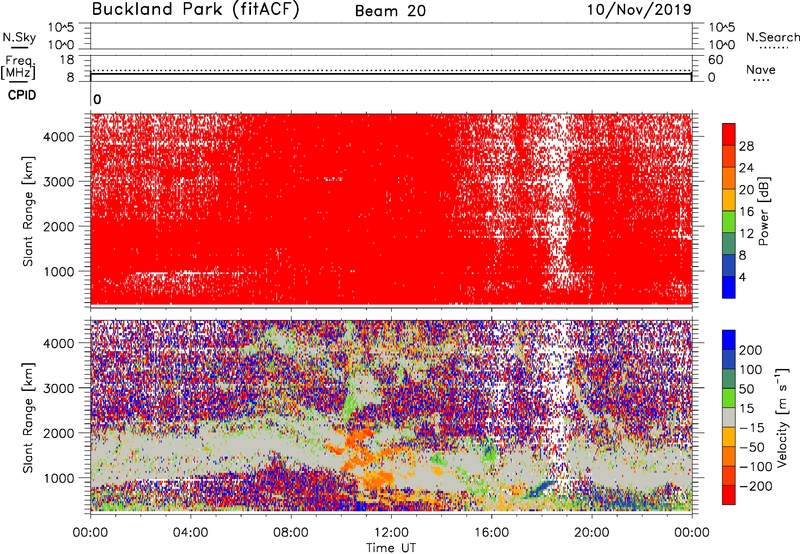Click the blue 200 velocity colorbar segment

[x=729, y=340]
